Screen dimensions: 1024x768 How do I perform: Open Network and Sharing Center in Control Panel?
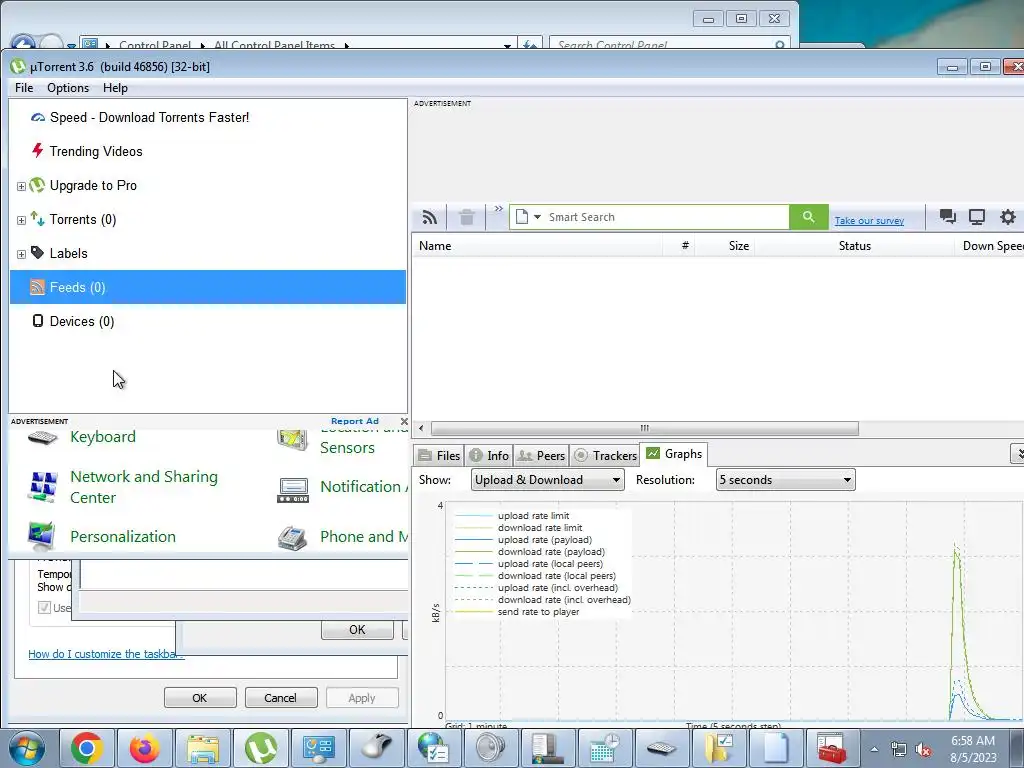click(144, 487)
